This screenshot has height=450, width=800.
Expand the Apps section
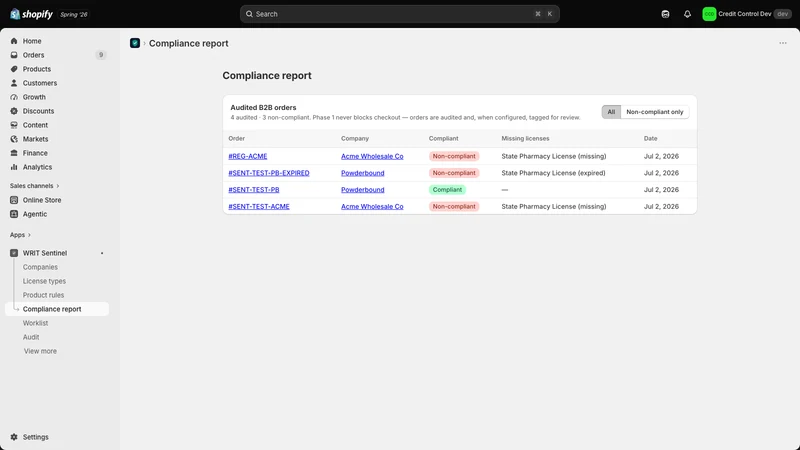[20, 235]
